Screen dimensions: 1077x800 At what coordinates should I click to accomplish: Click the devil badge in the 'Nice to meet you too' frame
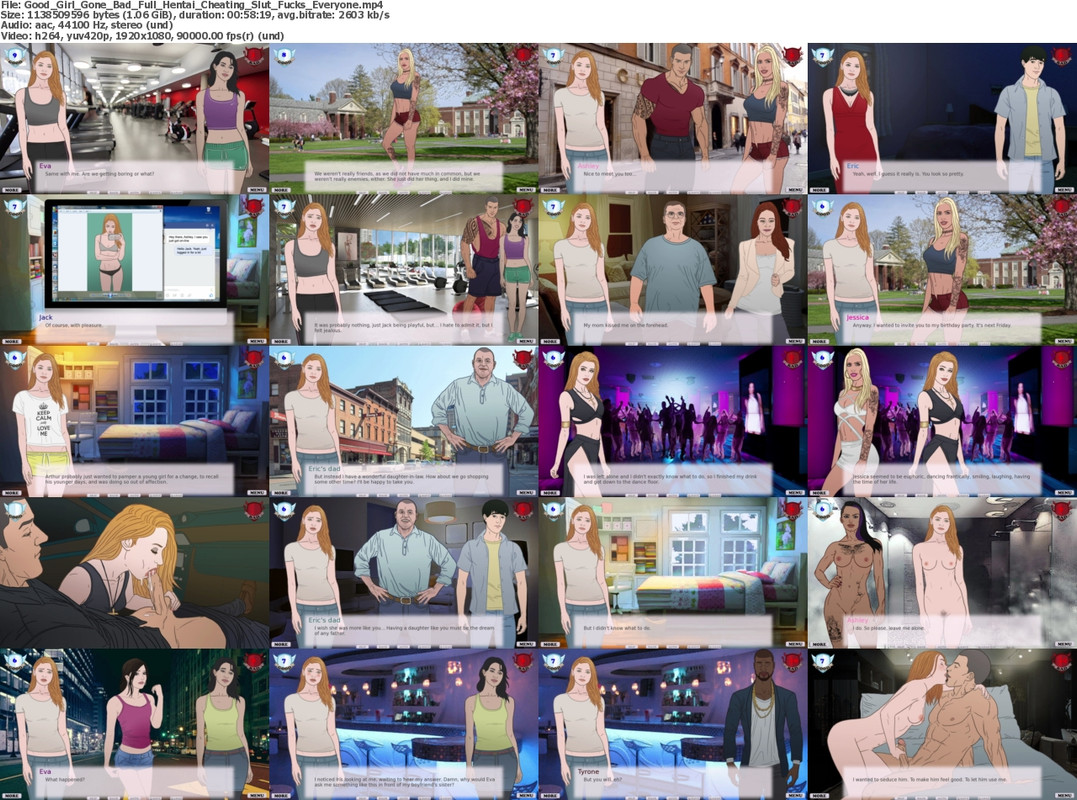[x=793, y=56]
